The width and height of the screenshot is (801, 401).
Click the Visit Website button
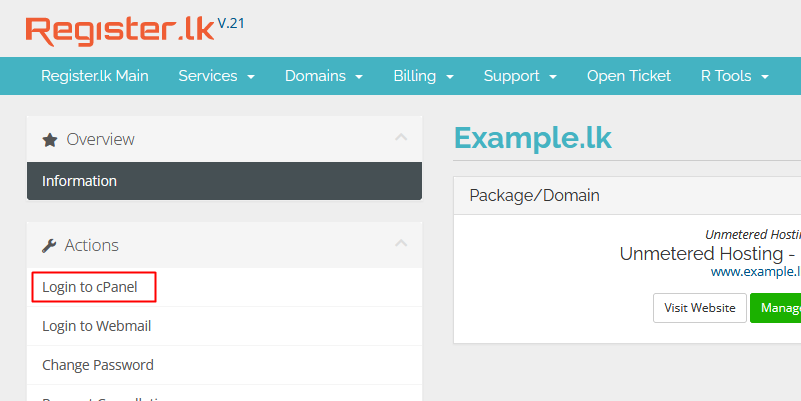coord(700,308)
